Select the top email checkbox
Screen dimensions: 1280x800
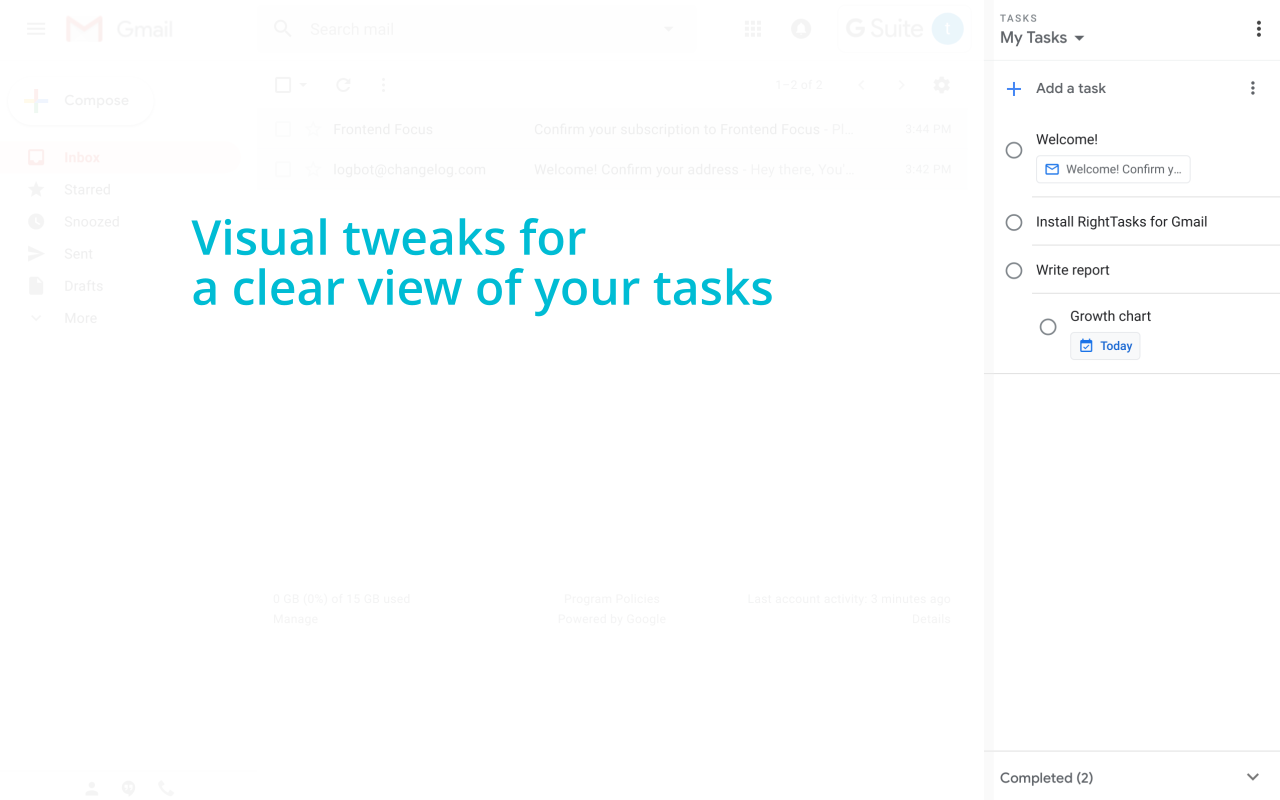283,129
